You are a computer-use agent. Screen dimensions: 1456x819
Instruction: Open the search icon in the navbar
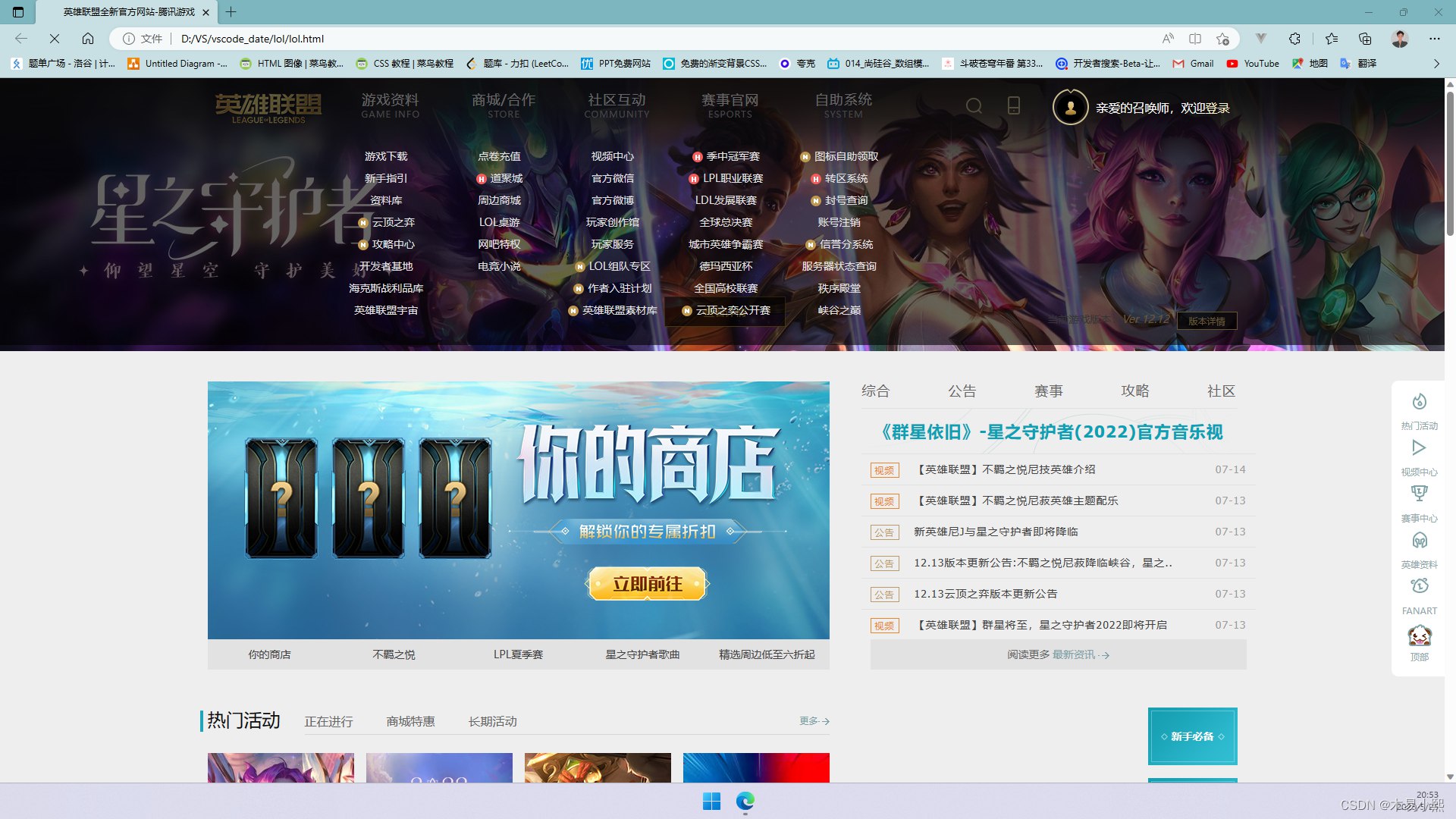(974, 106)
